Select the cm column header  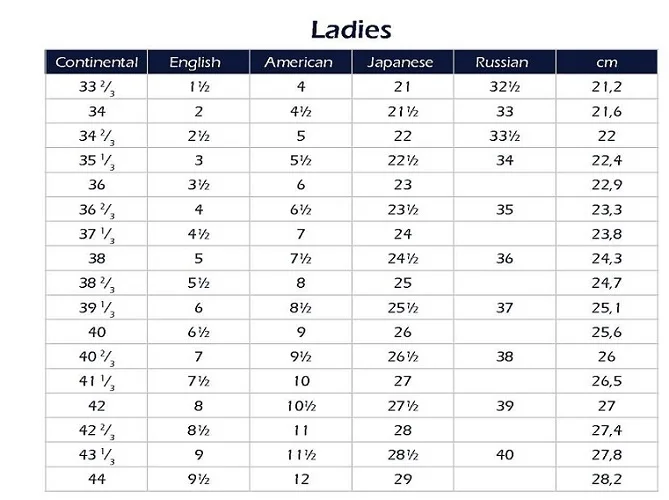606,62
